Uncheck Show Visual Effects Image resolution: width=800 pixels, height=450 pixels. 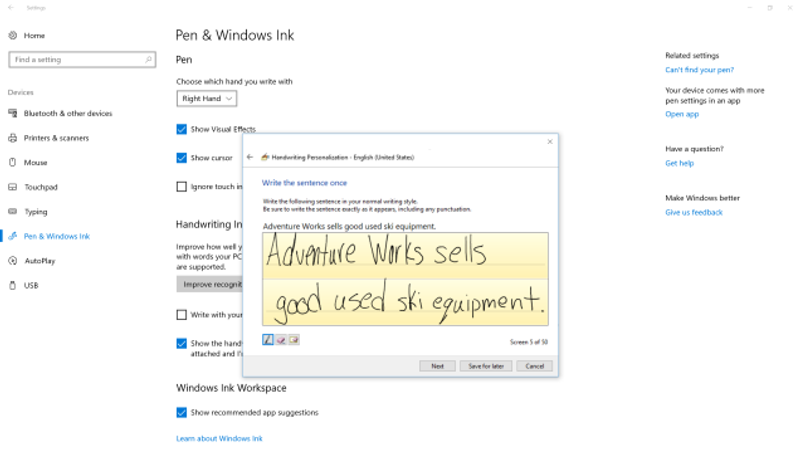(182, 129)
